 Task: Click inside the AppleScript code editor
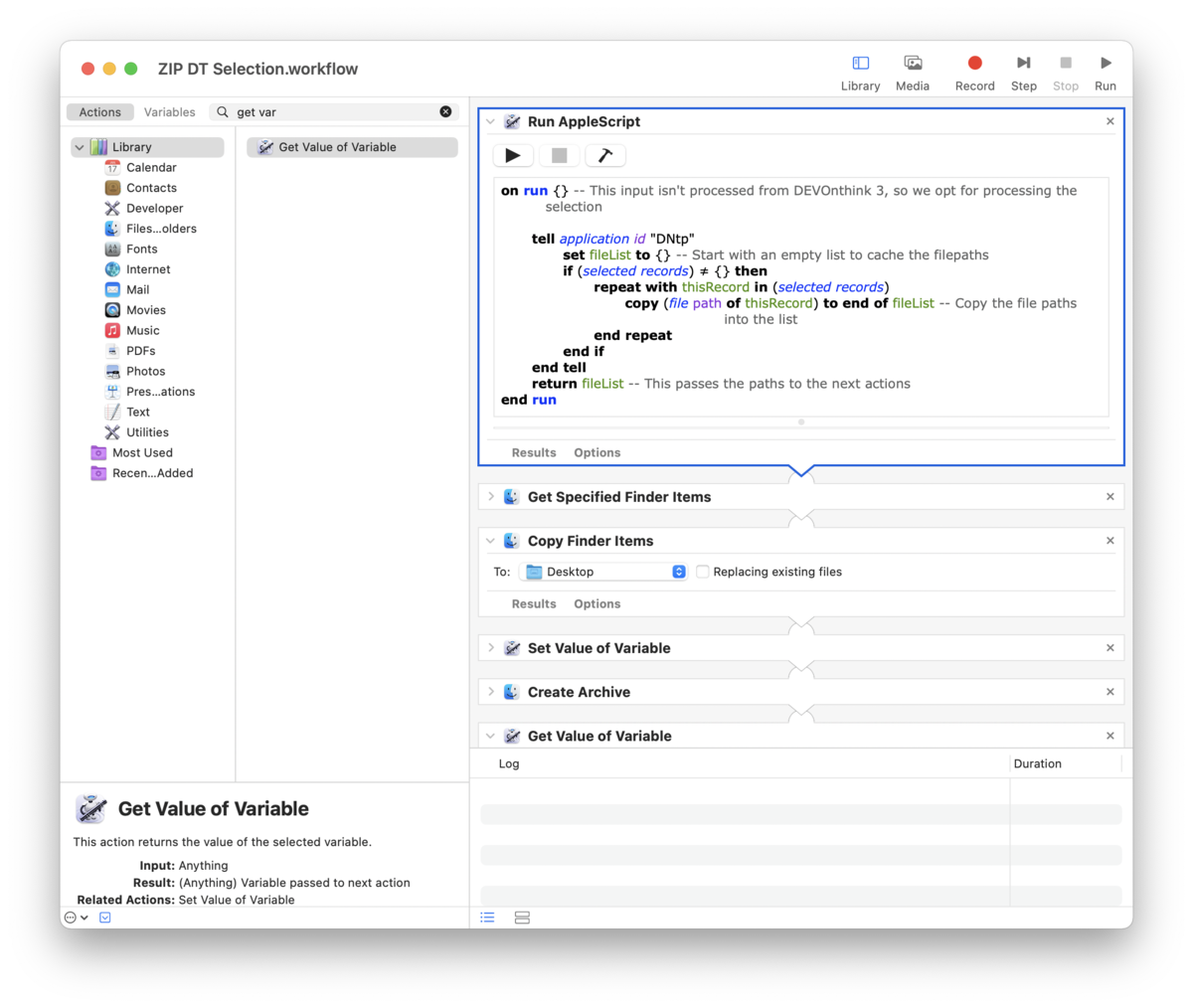tap(800, 295)
